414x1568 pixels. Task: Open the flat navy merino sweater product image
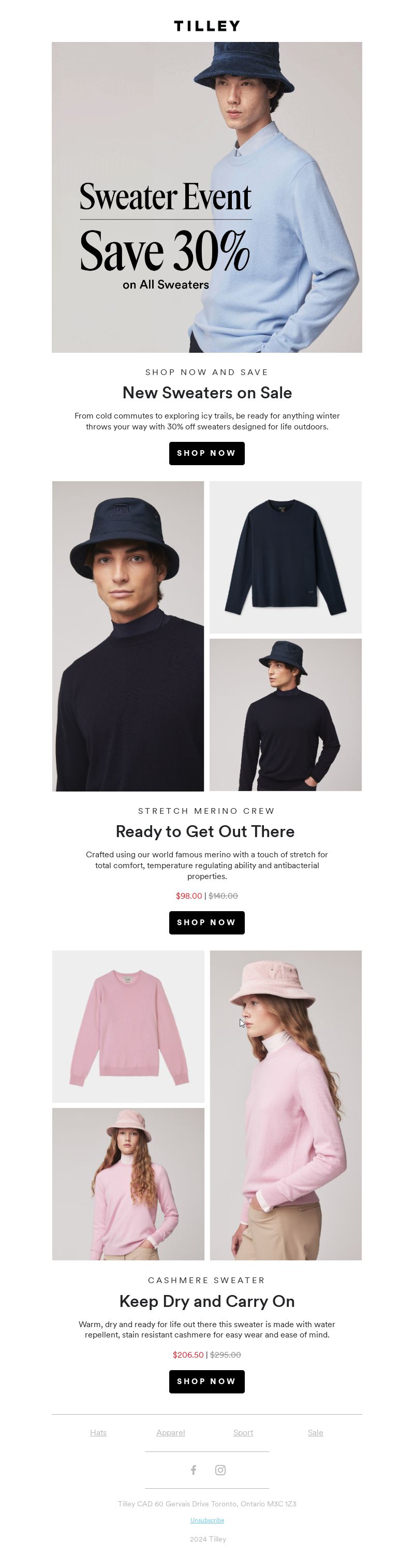pos(286,557)
